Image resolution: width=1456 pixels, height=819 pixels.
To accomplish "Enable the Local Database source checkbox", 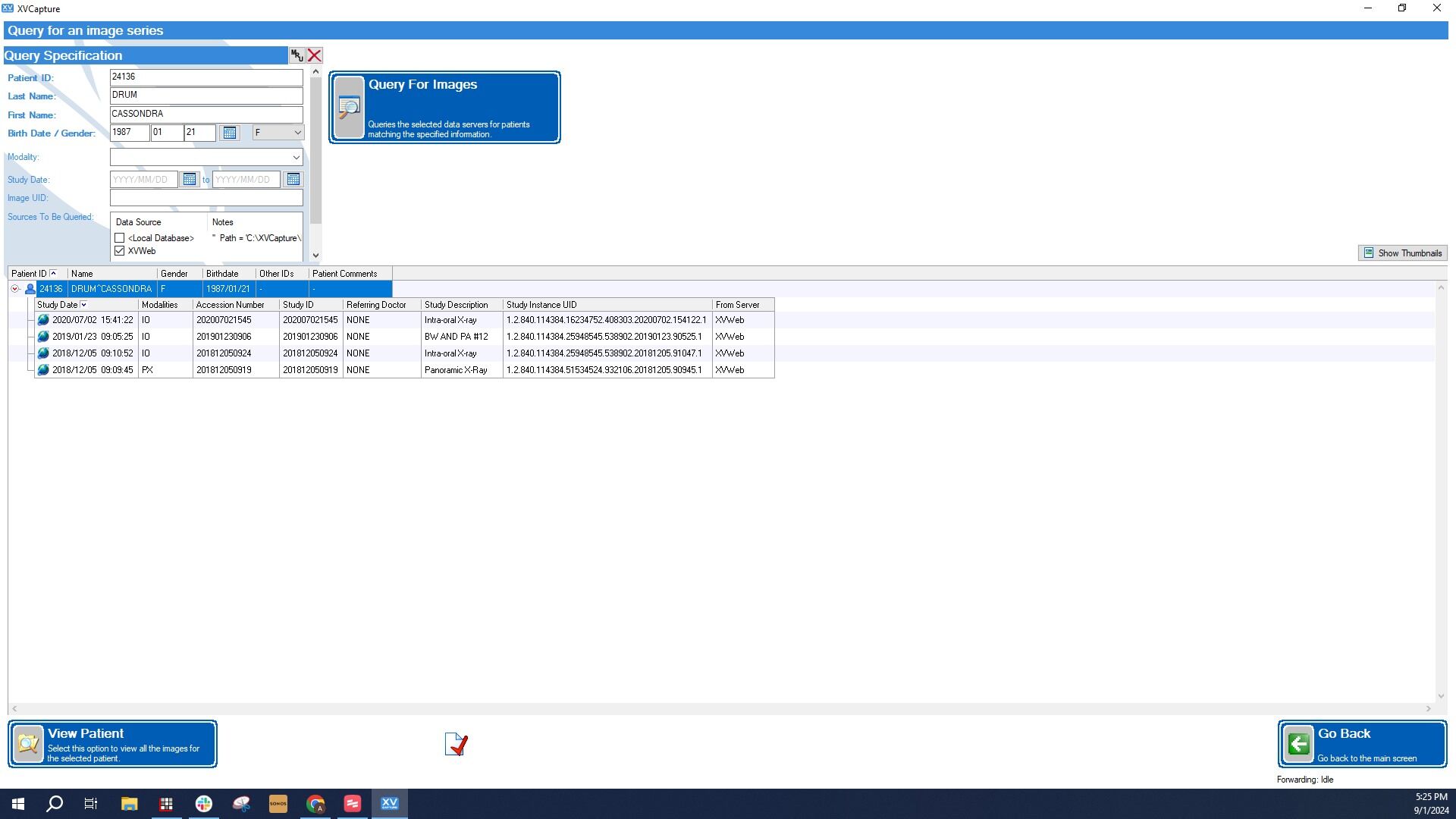I will pyautogui.click(x=120, y=238).
